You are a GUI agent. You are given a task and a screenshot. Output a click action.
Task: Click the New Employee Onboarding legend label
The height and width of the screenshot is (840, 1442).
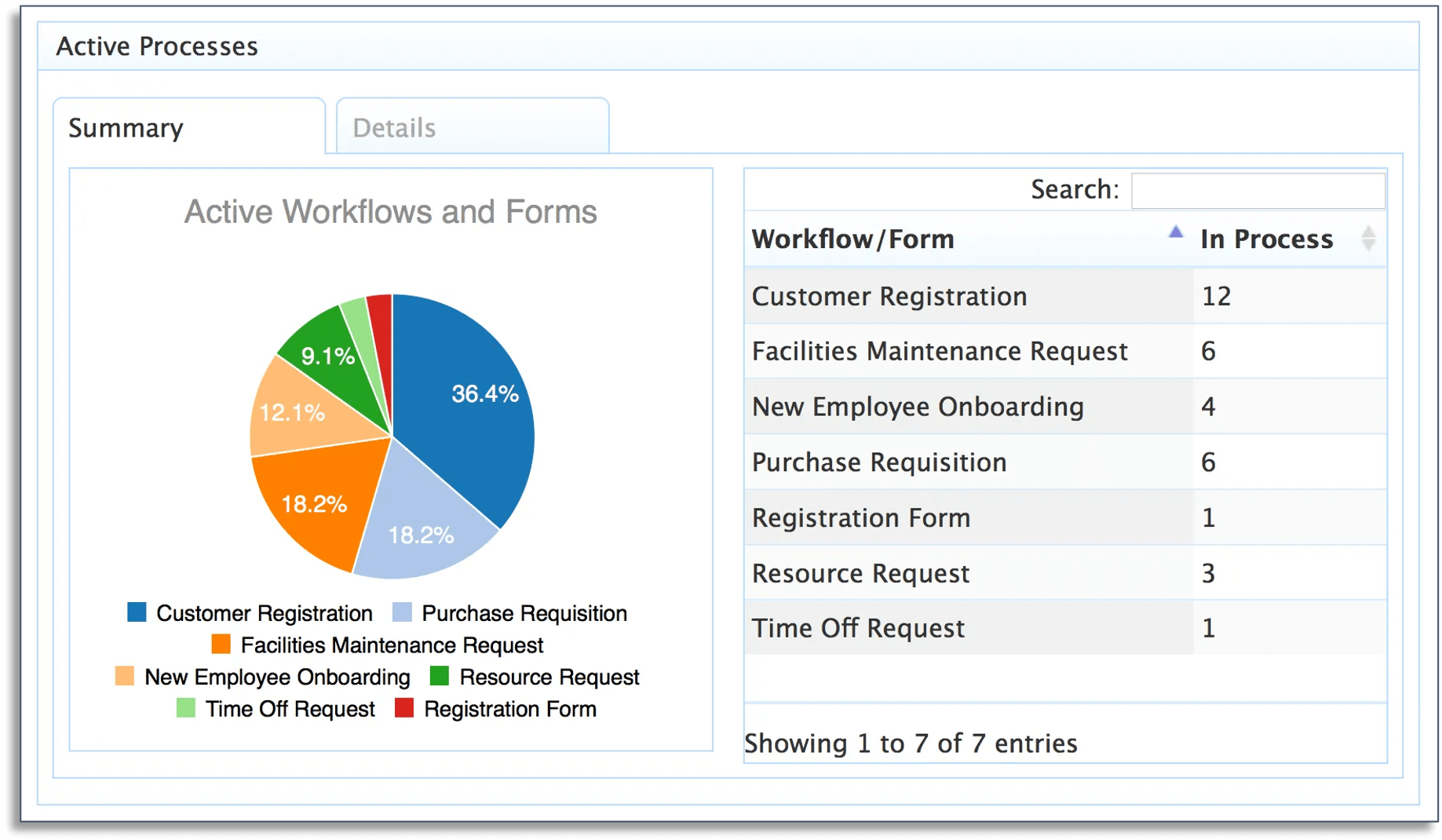(276, 676)
